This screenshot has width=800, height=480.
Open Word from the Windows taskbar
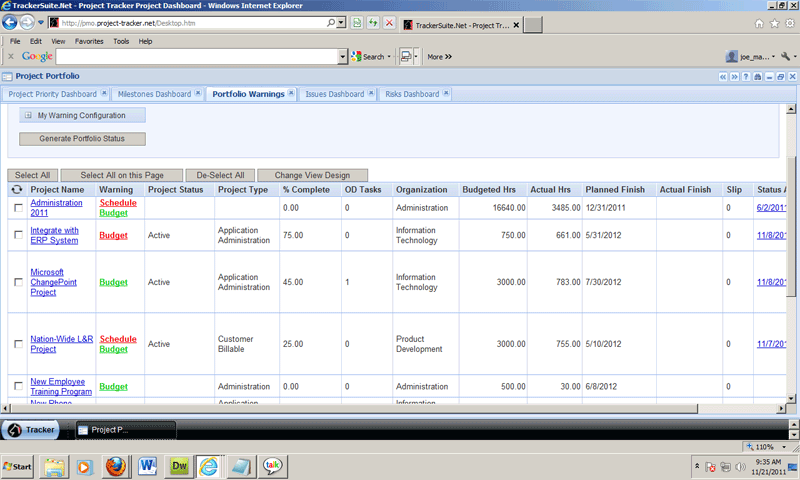pos(147,466)
